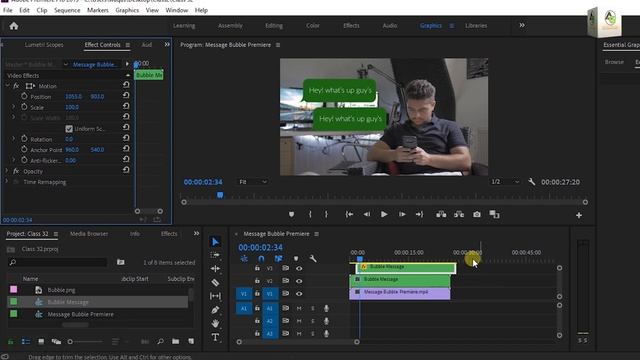Toggle track output eye for V1
Viewport: 640px width, 360px height.
click(x=299, y=293)
